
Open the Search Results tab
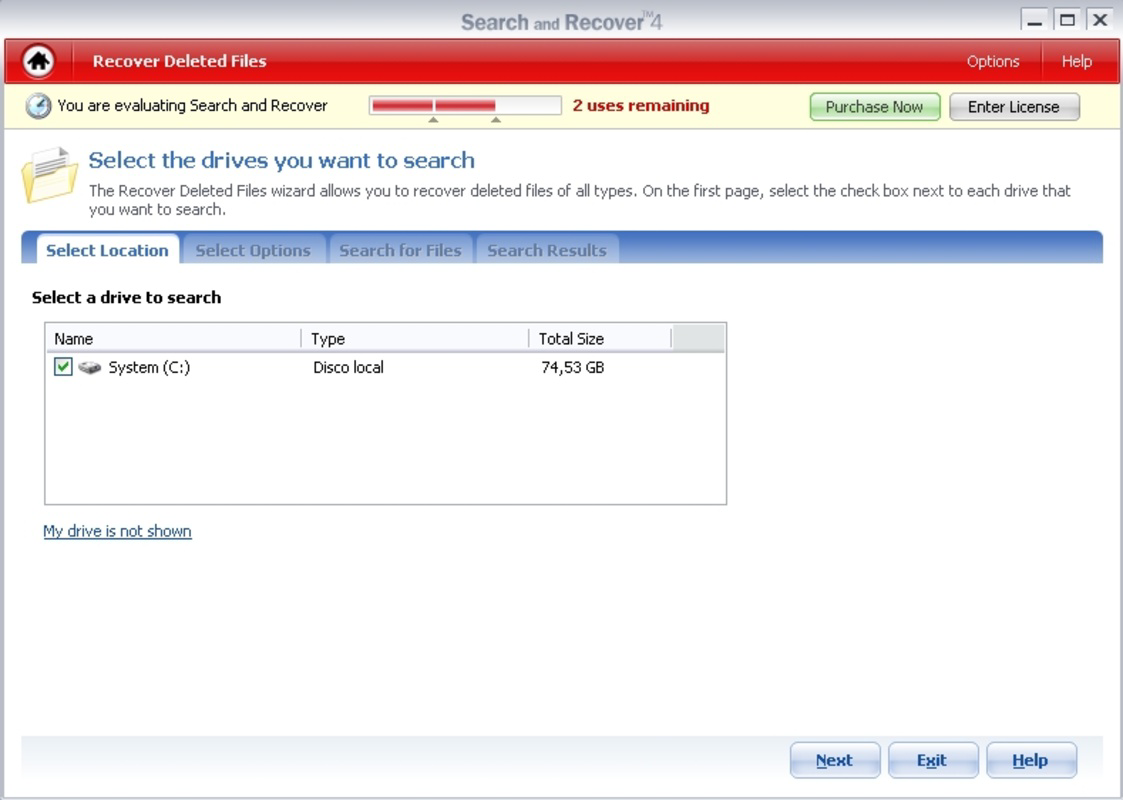pos(547,250)
